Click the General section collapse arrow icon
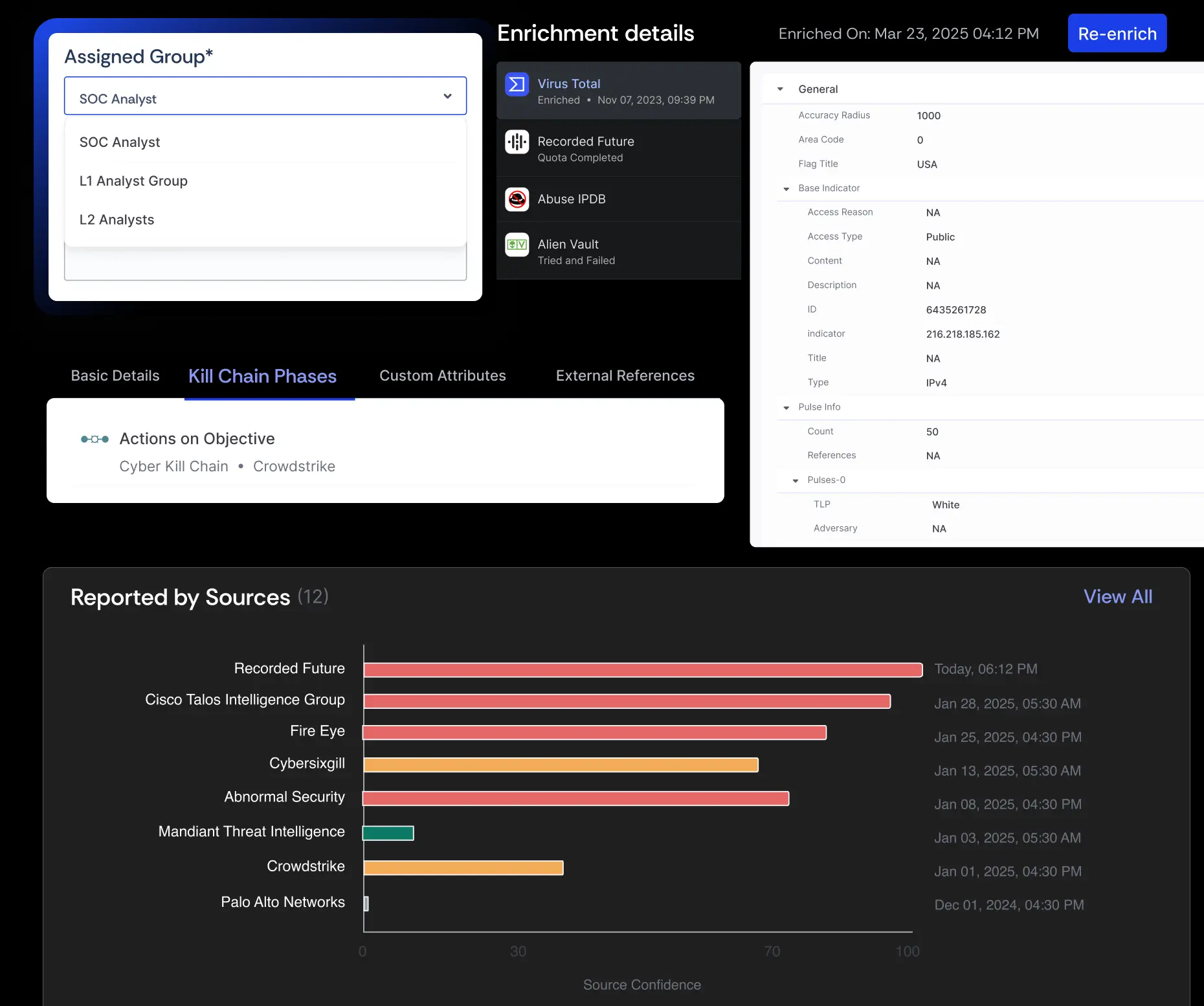Image resolution: width=1204 pixels, height=1006 pixels. (x=779, y=89)
